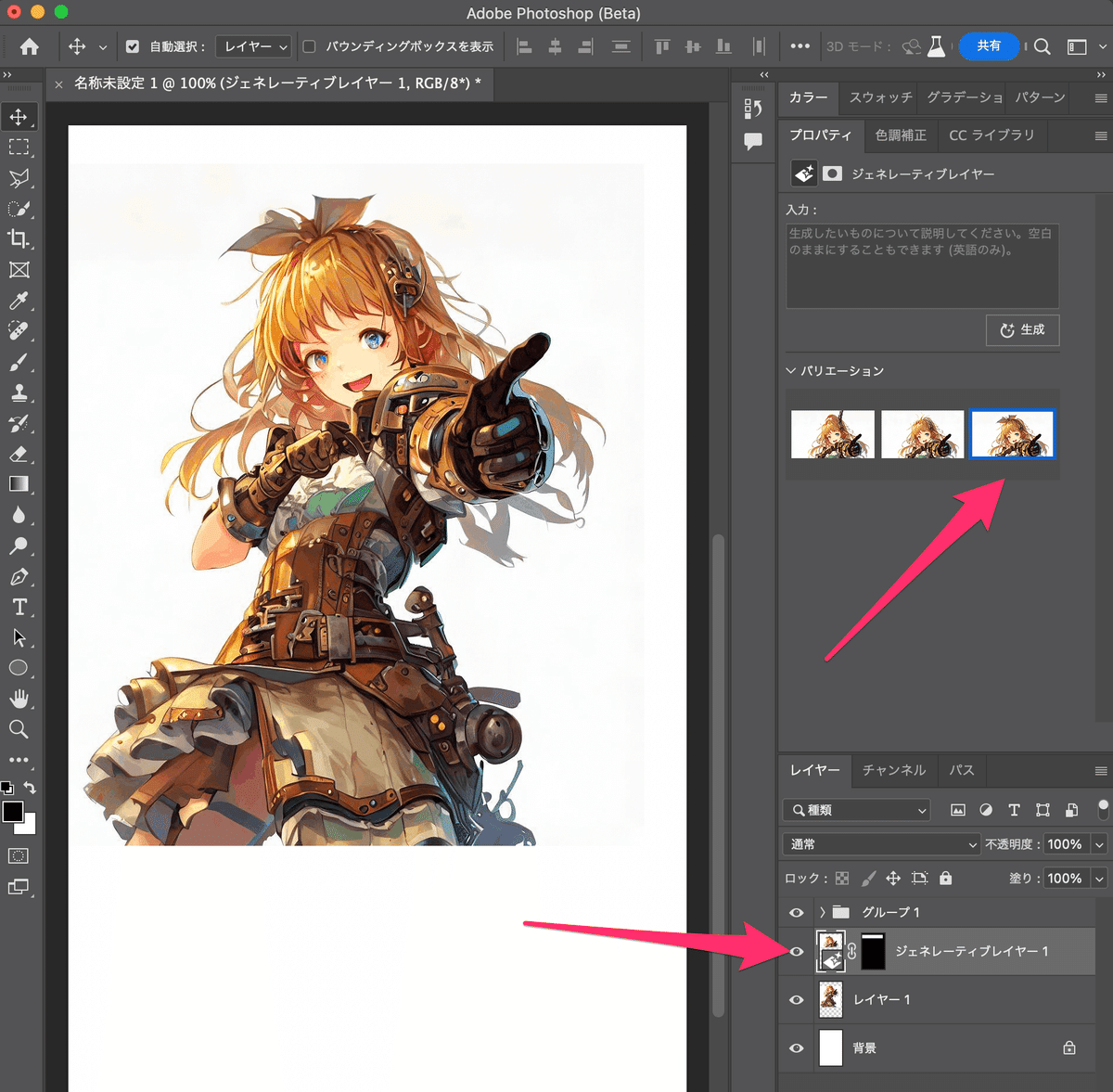The height and width of the screenshot is (1092, 1113).
Task: Switch to the チャンネル tab
Action: click(893, 770)
